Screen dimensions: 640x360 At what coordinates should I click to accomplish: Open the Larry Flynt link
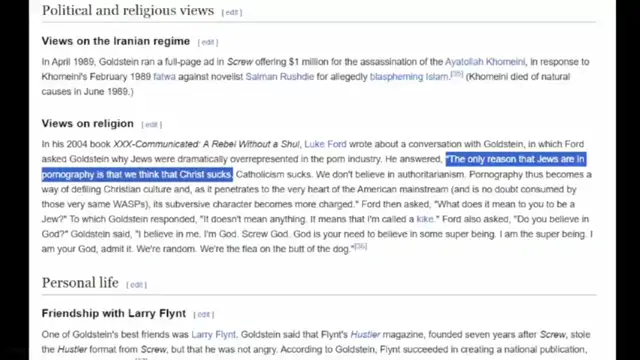[213, 334]
